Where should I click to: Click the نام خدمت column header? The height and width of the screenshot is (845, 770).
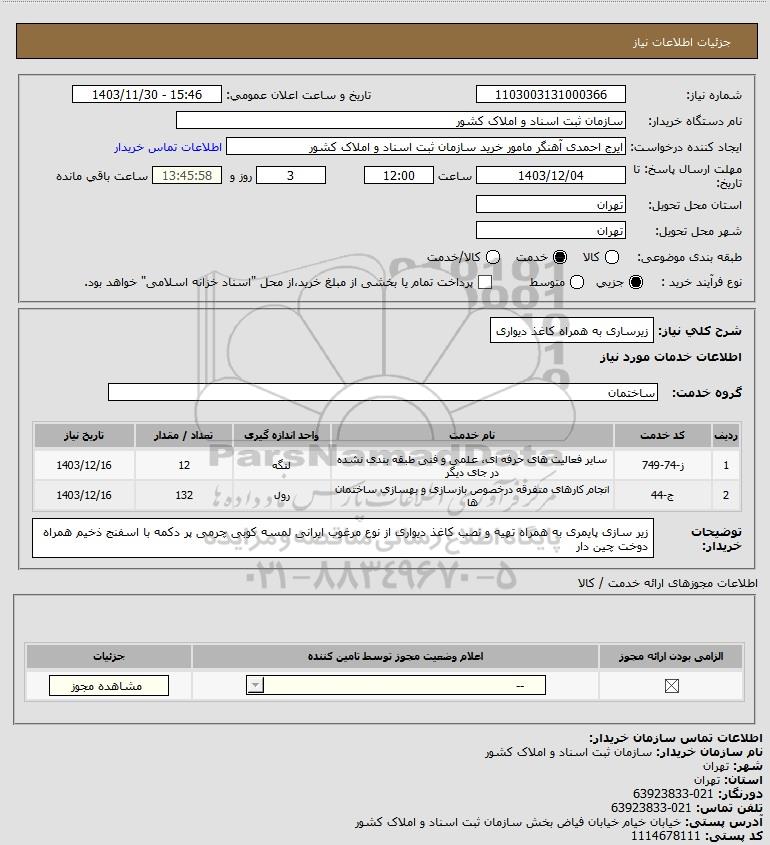472,435
